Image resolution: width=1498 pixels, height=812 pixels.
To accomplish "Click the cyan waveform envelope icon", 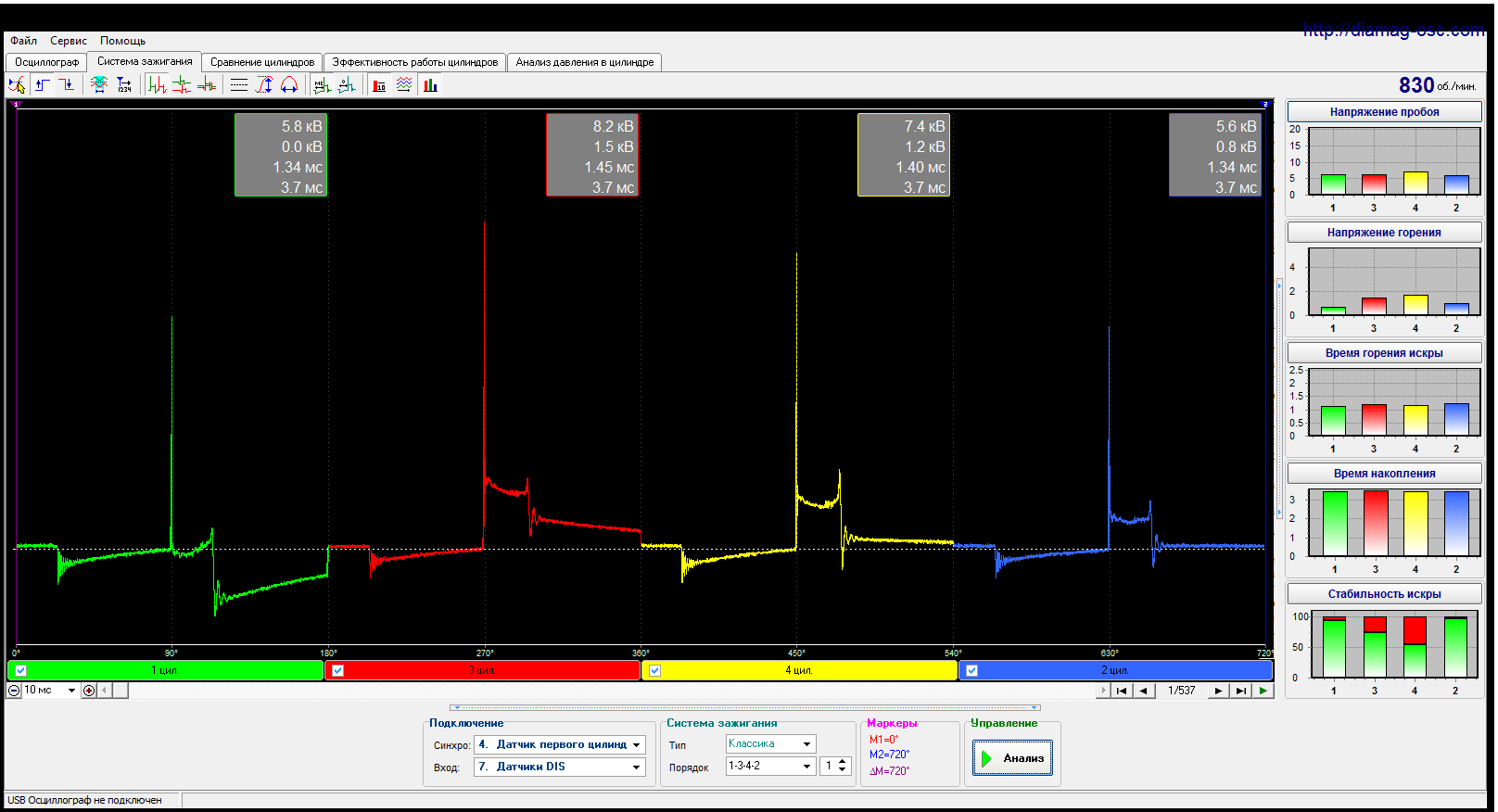I will pos(99,85).
